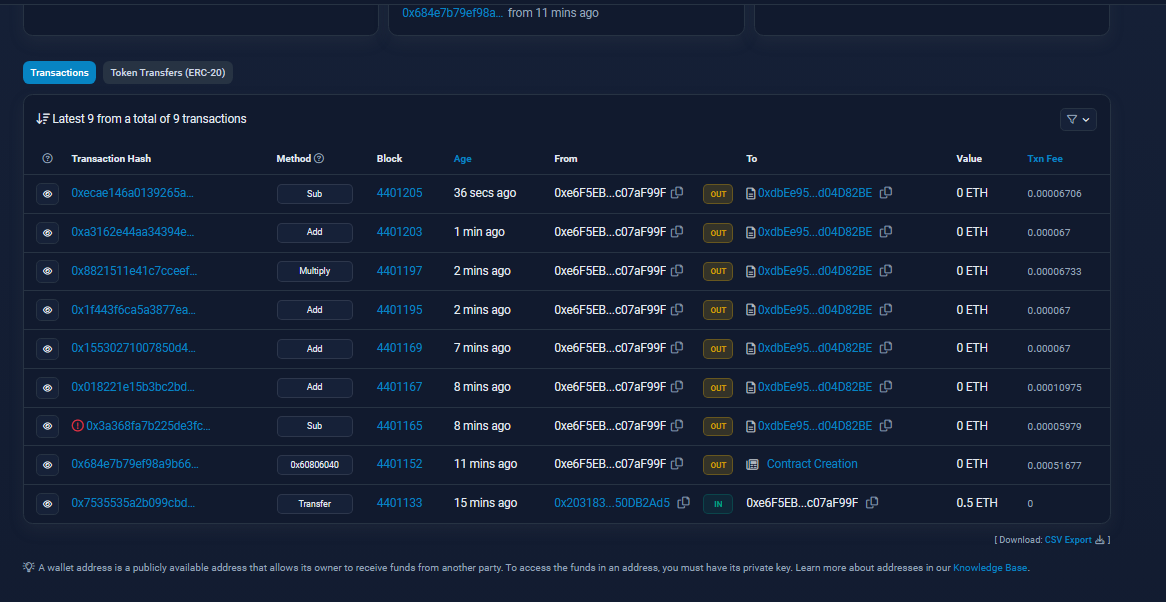Copy From address in block 4401195 row
This screenshot has height=602, width=1166.
(677, 309)
